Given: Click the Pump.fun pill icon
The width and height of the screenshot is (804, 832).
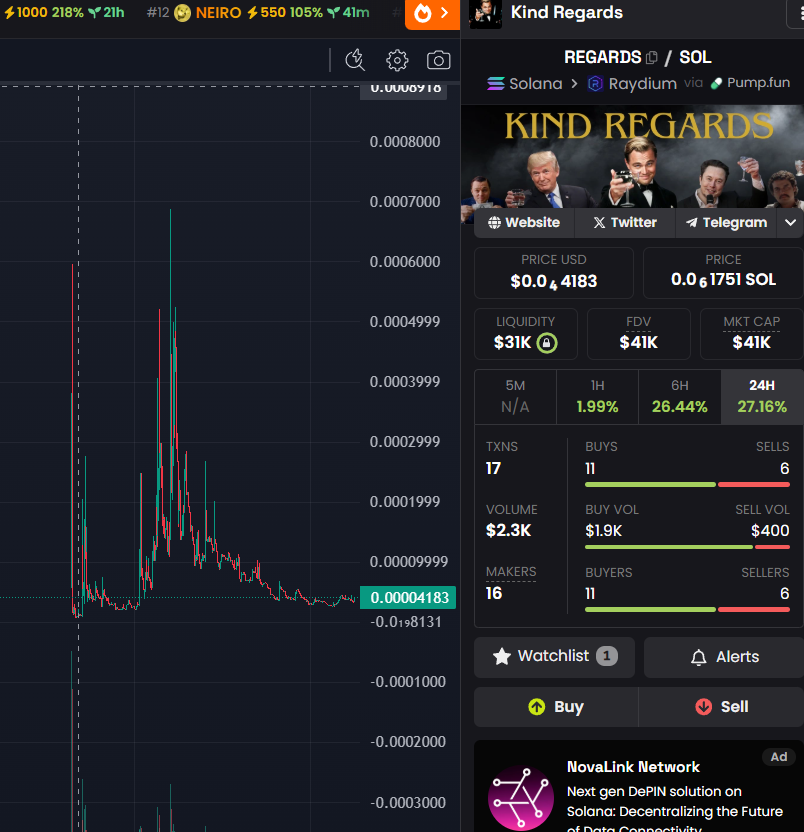Looking at the screenshot, I should pos(716,83).
